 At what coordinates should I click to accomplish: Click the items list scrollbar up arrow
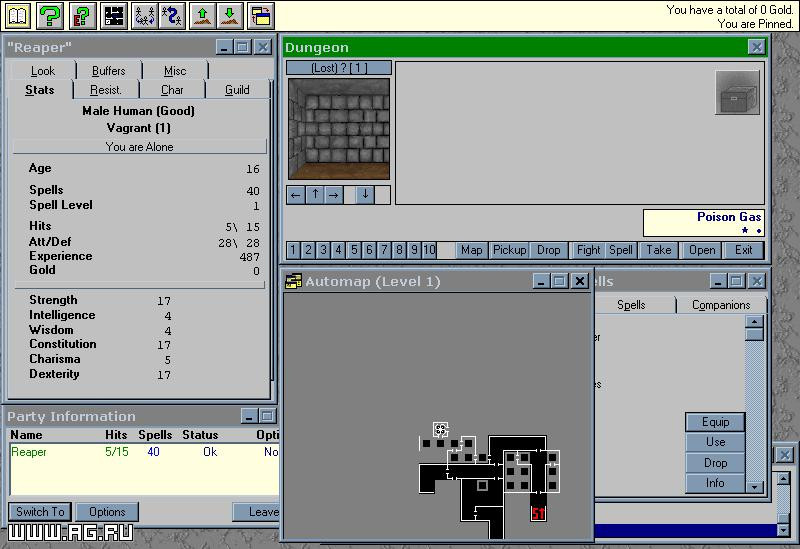[754, 321]
